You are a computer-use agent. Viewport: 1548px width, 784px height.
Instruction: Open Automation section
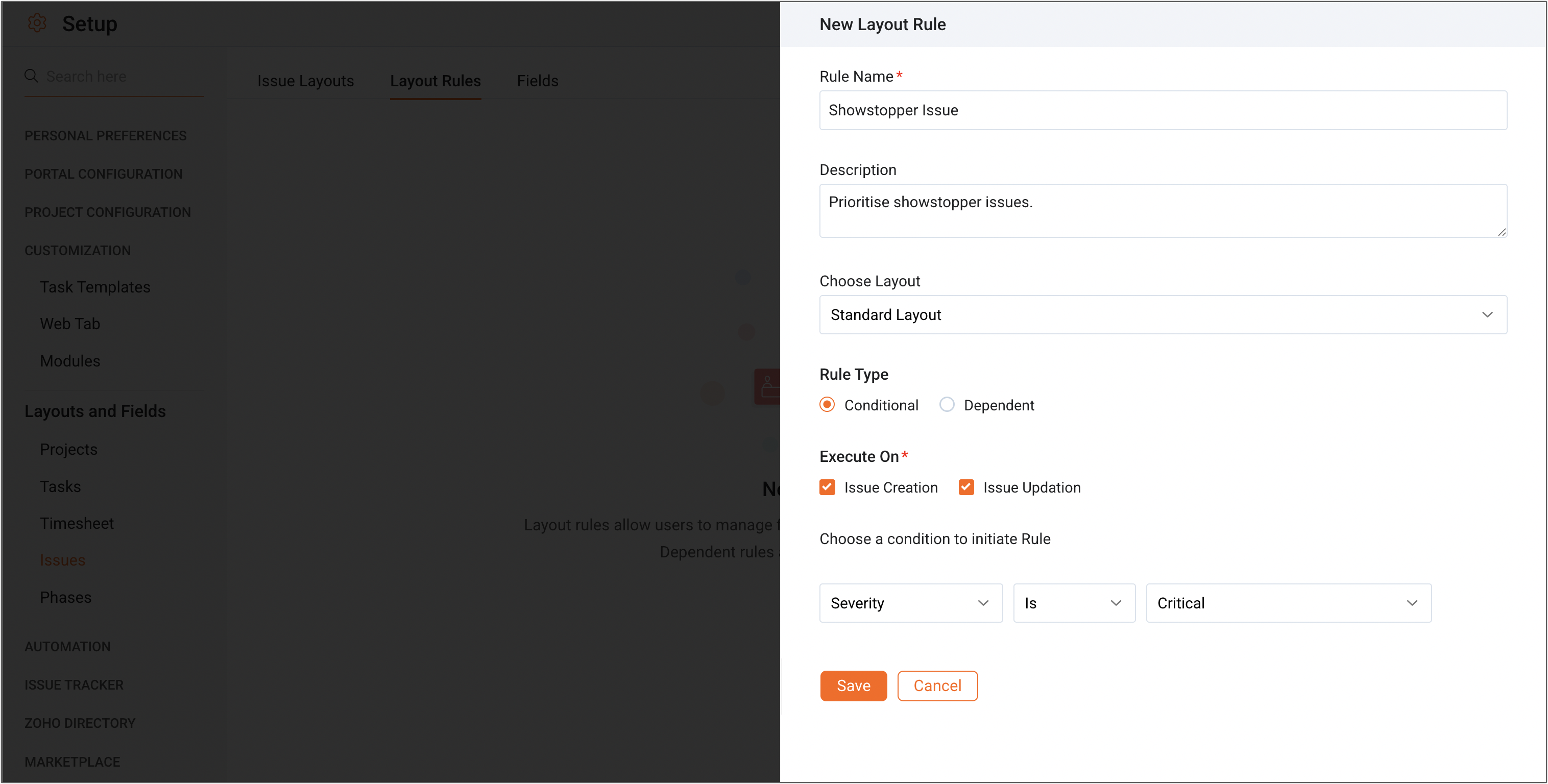pyautogui.click(x=67, y=646)
